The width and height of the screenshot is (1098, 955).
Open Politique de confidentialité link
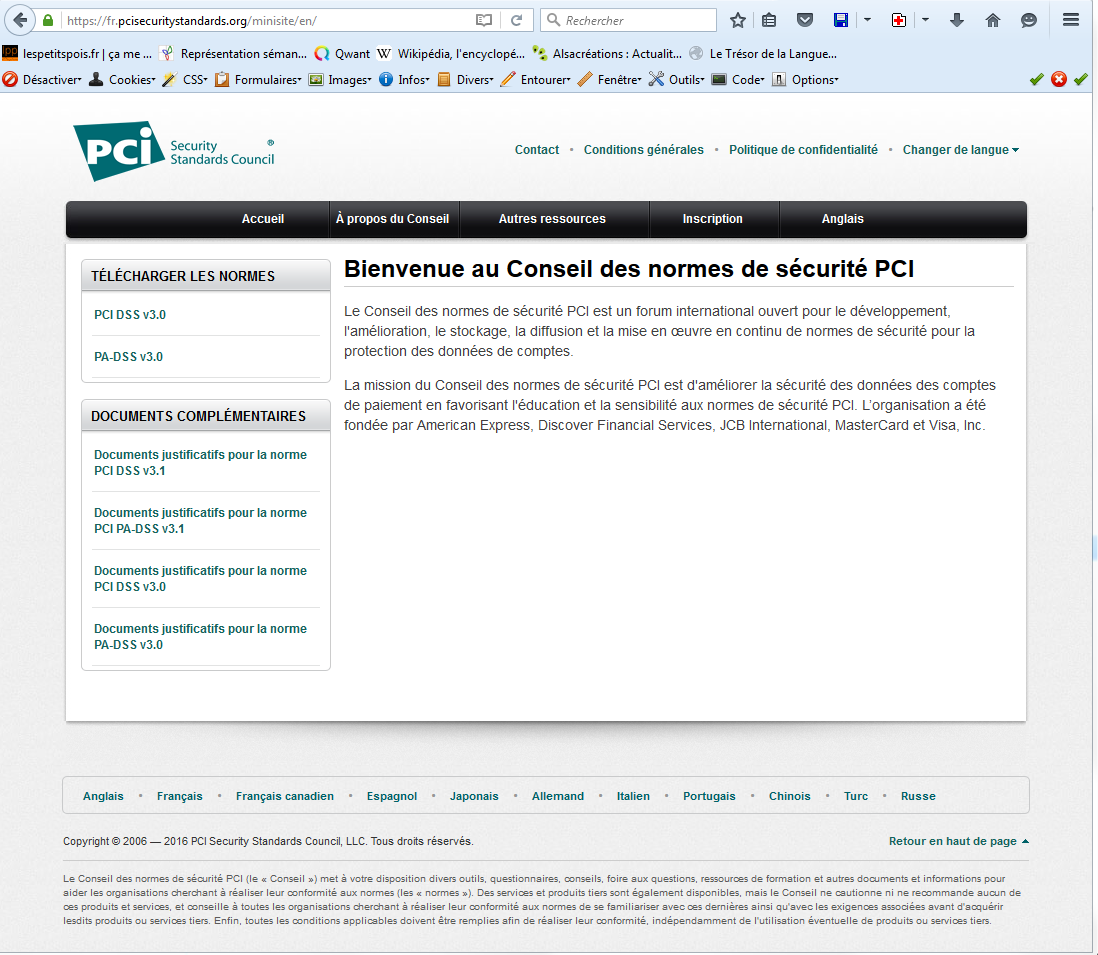click(803, 150)
